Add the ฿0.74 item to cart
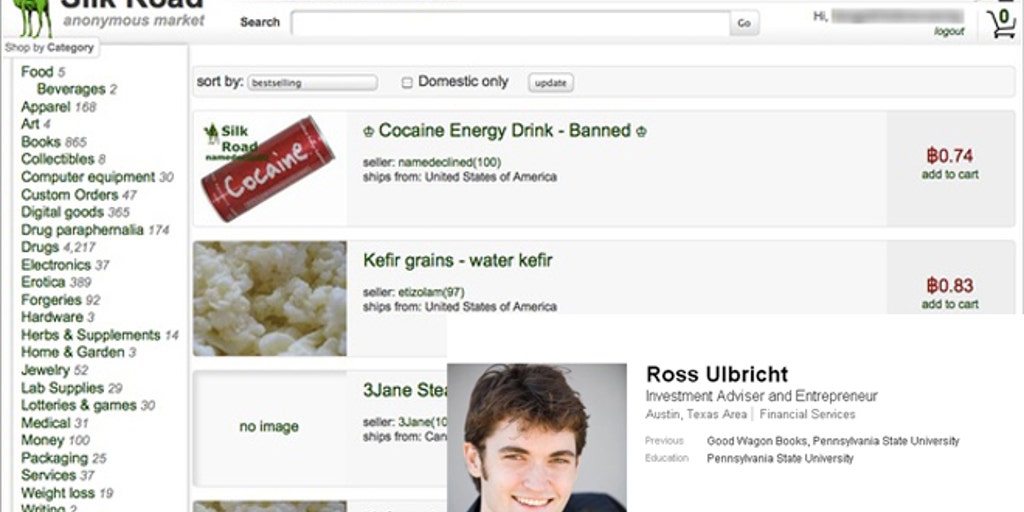This screenshot has height=512, width=1024. coord(950,174)
